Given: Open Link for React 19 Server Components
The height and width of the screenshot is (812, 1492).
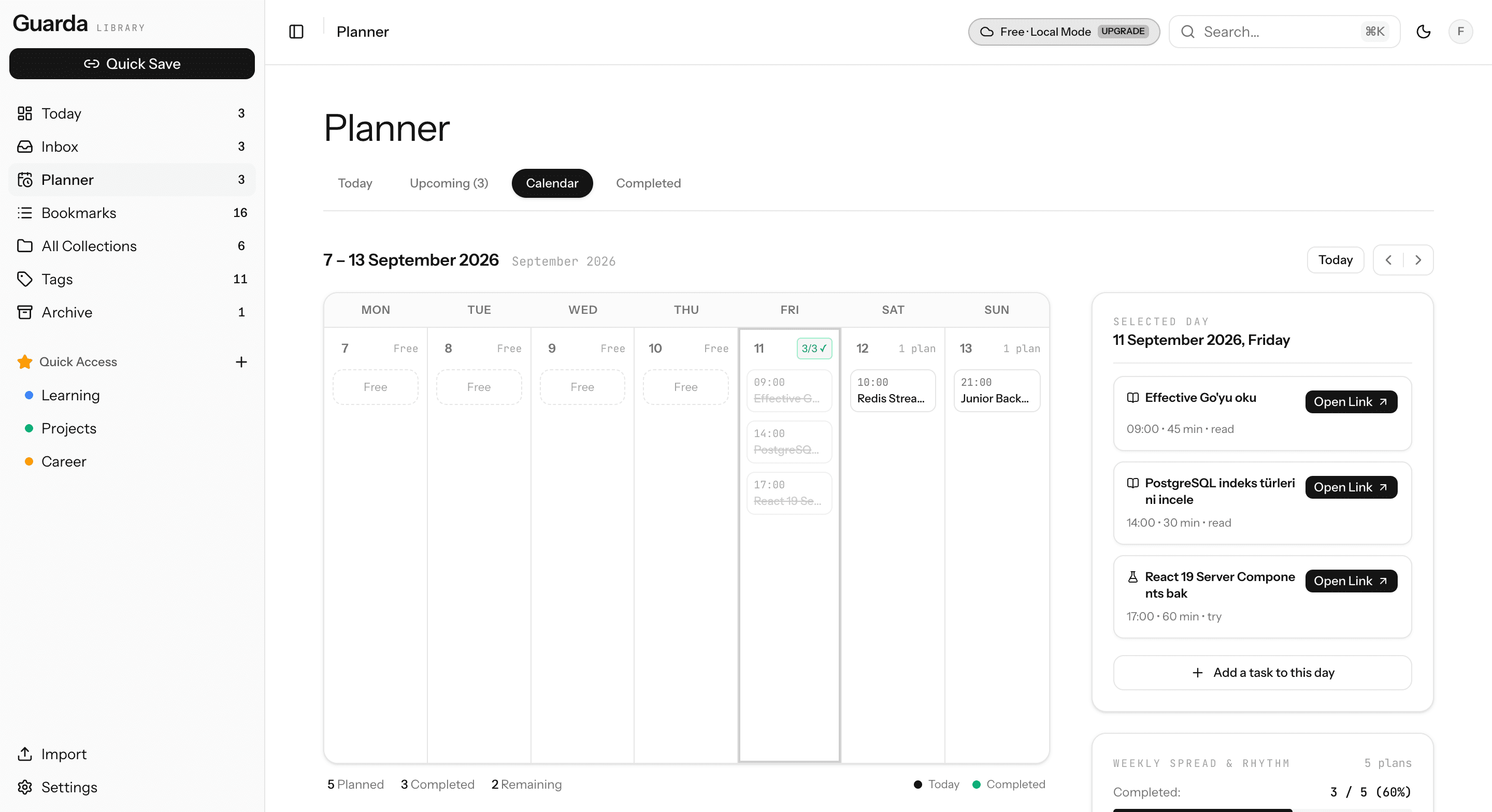Looking at the screenshot, I should coord(1351,582).
